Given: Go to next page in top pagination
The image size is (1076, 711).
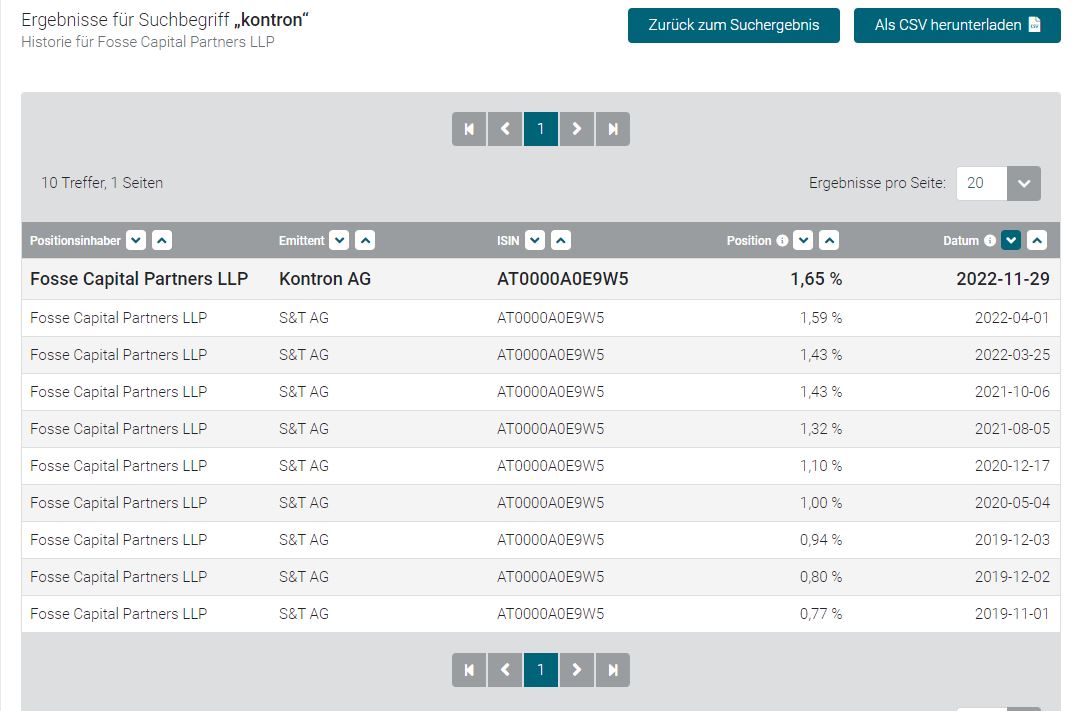Looking at the screenshot, I should [576, 129].
